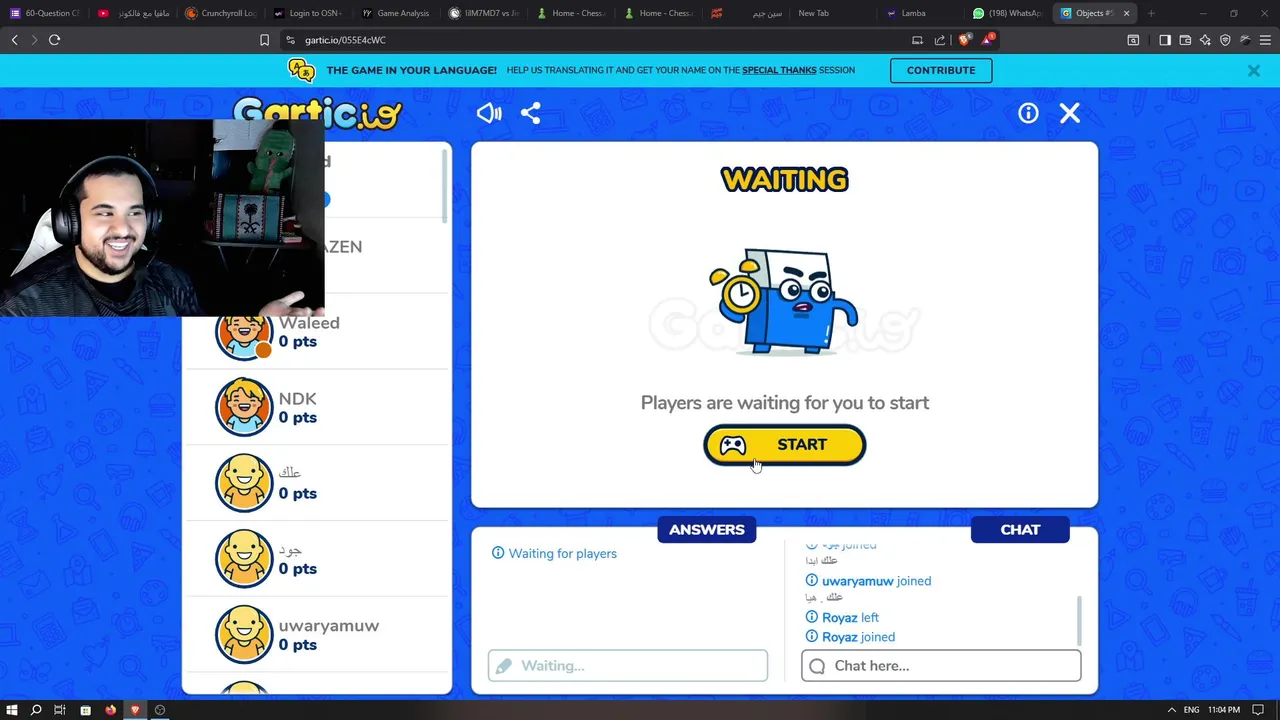This screenshot has height=720, width=1280.
Task: Click uwaryamuw's player avatar
Action: pyautogui.click(x=244, y=634)
